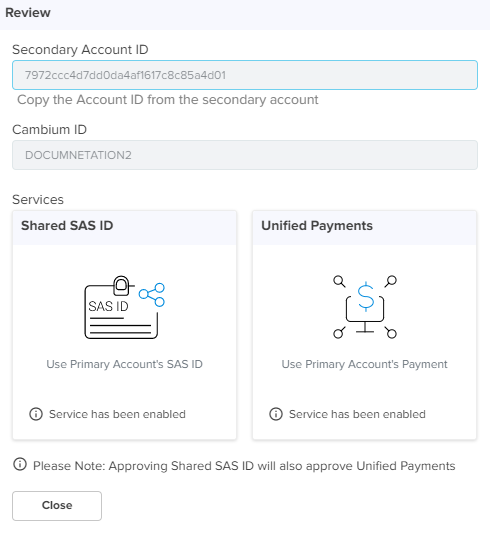Click Service has been enabled under Unified Payments
Image resolution: width=490 pixels, height=533 pixels.
[x=357, y=414]
